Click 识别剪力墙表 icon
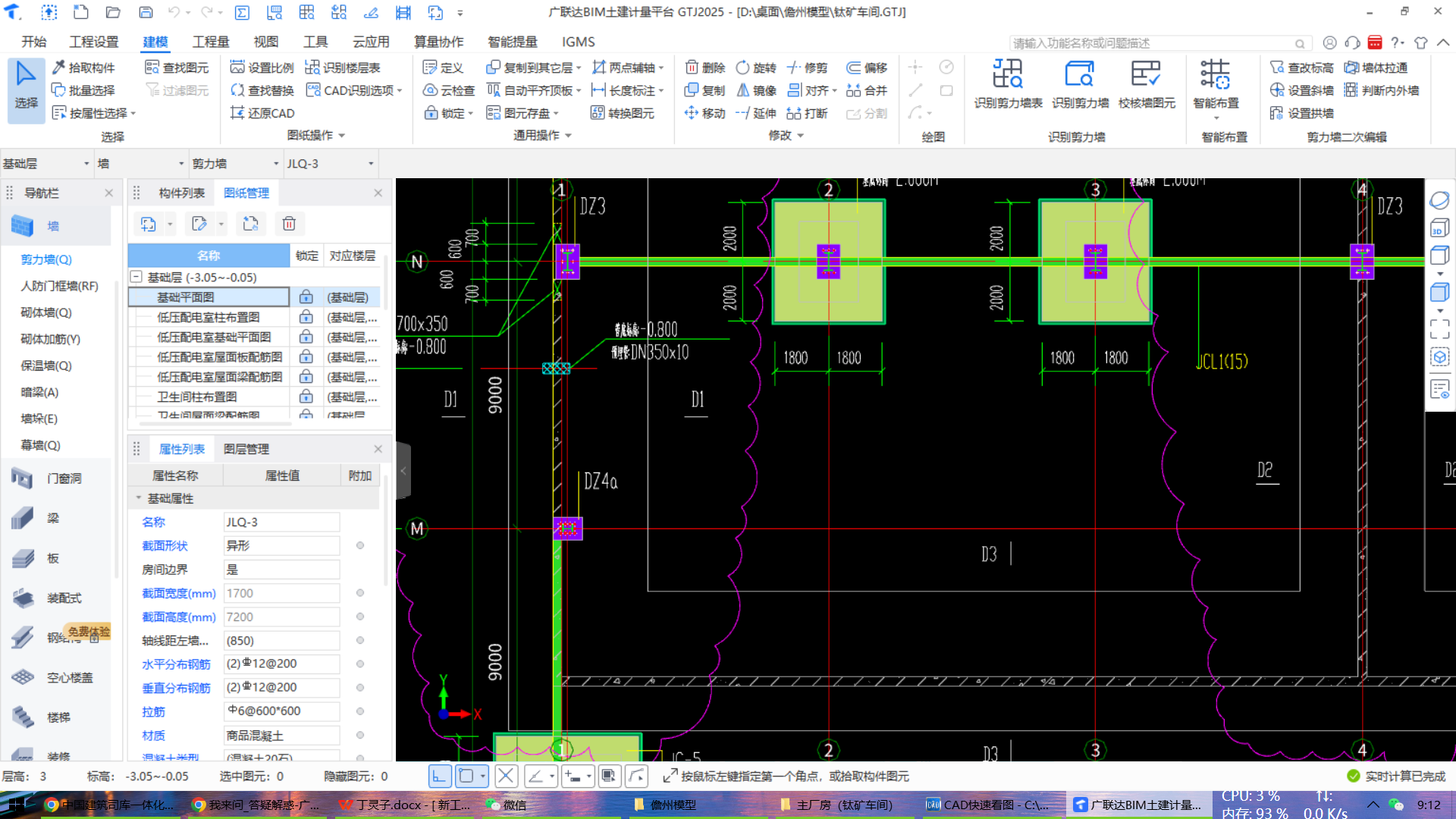The width and height of the screenshot is (1456, 819). point(1008,84)
